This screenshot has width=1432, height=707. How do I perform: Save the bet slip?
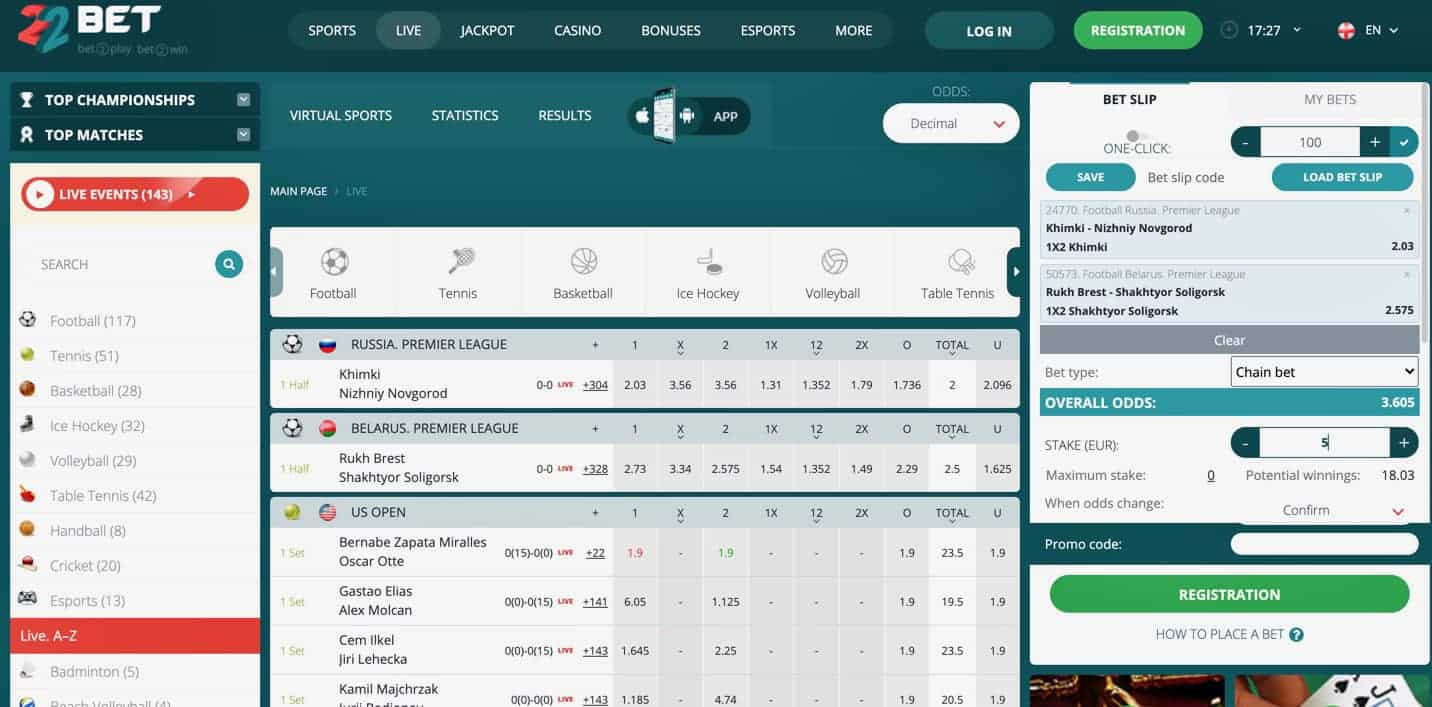coord(1090,177)
